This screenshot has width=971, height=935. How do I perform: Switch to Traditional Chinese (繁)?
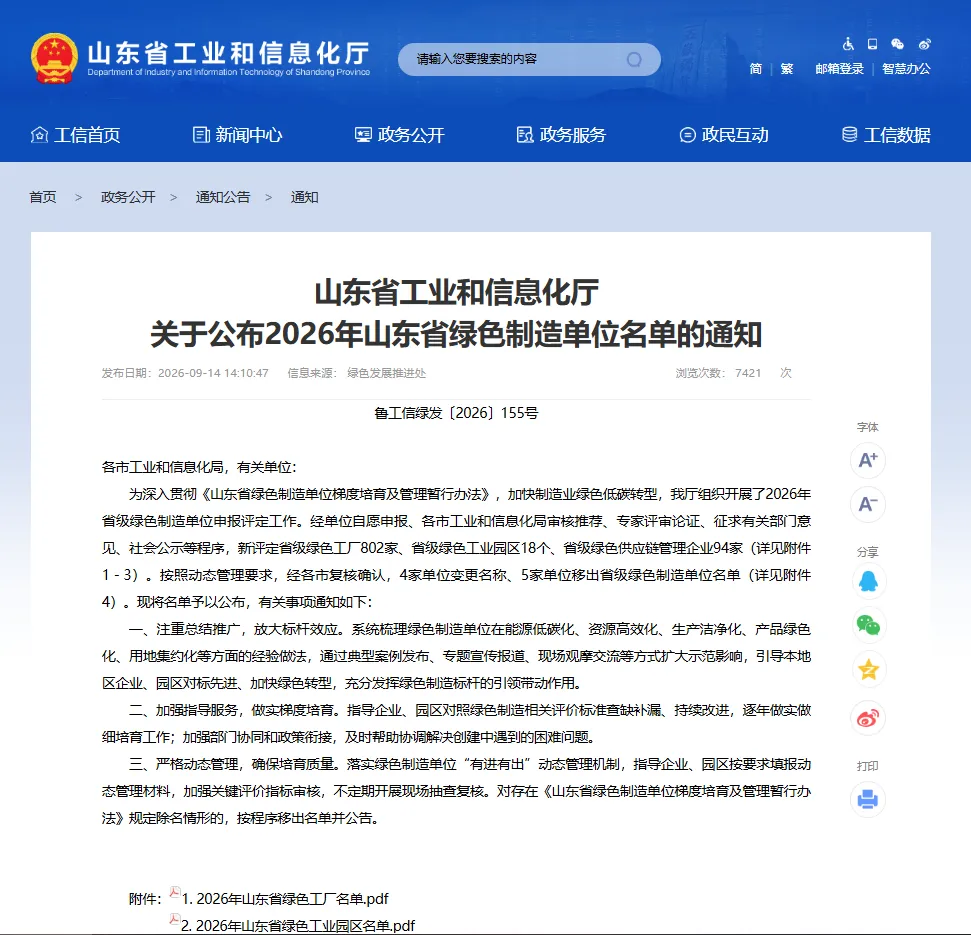point(786,69)
